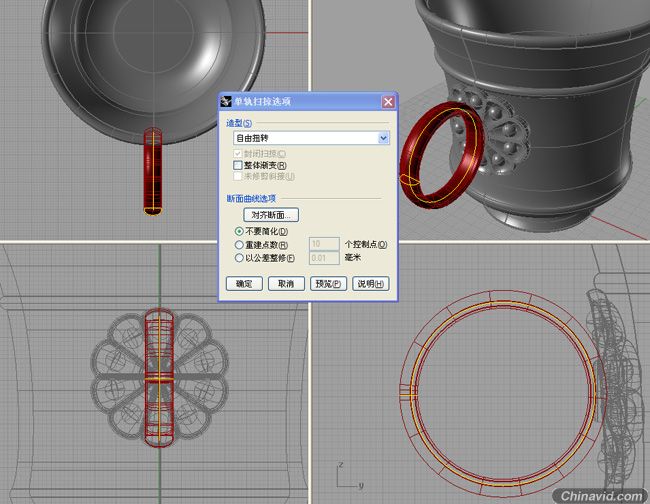Screen dimensions: 650x504
Task: Click the tolerance field showing 0.01
Action: pos(324,258)
